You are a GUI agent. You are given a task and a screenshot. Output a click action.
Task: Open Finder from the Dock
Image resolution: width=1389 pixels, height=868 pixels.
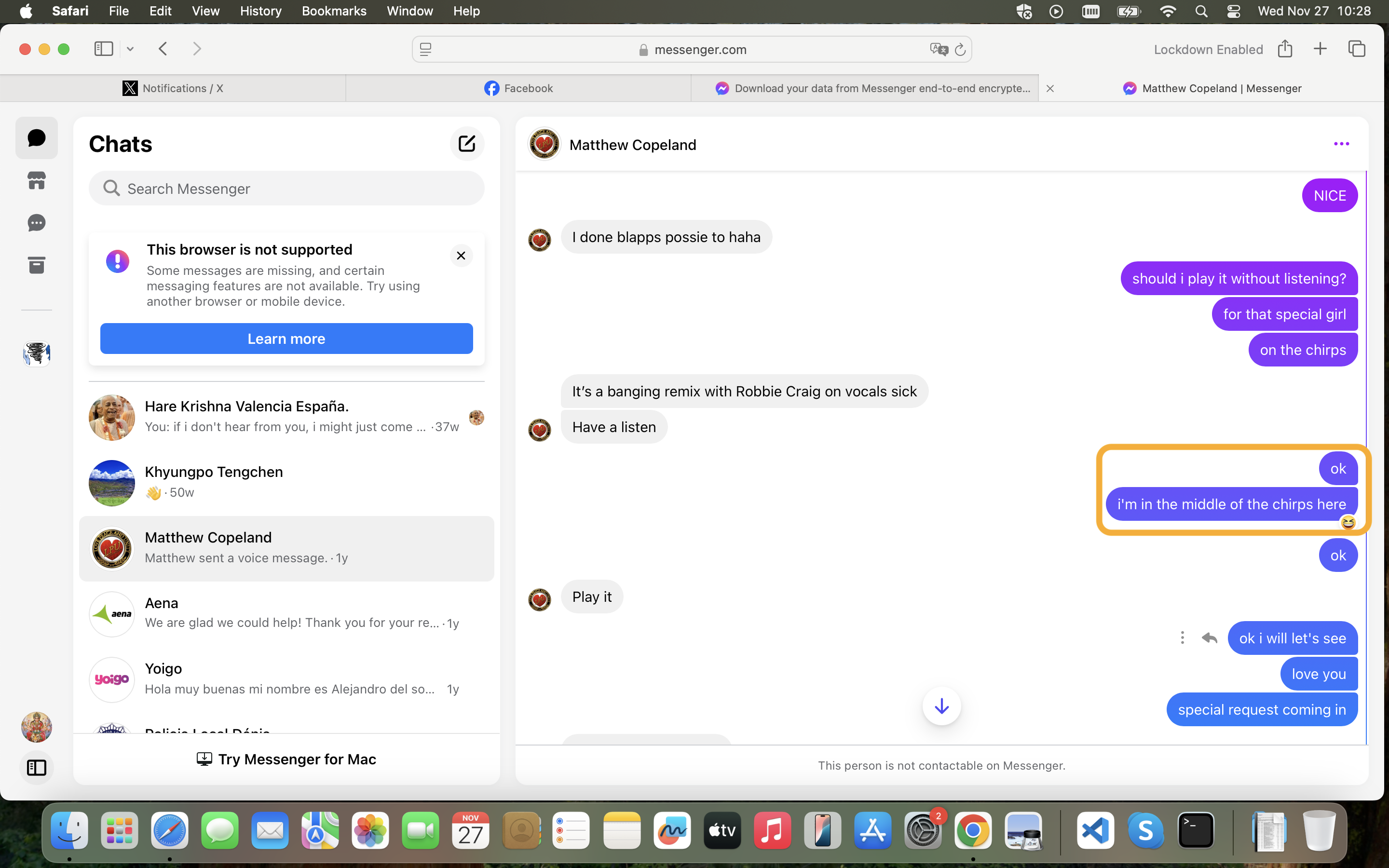(x=69, y=830)
